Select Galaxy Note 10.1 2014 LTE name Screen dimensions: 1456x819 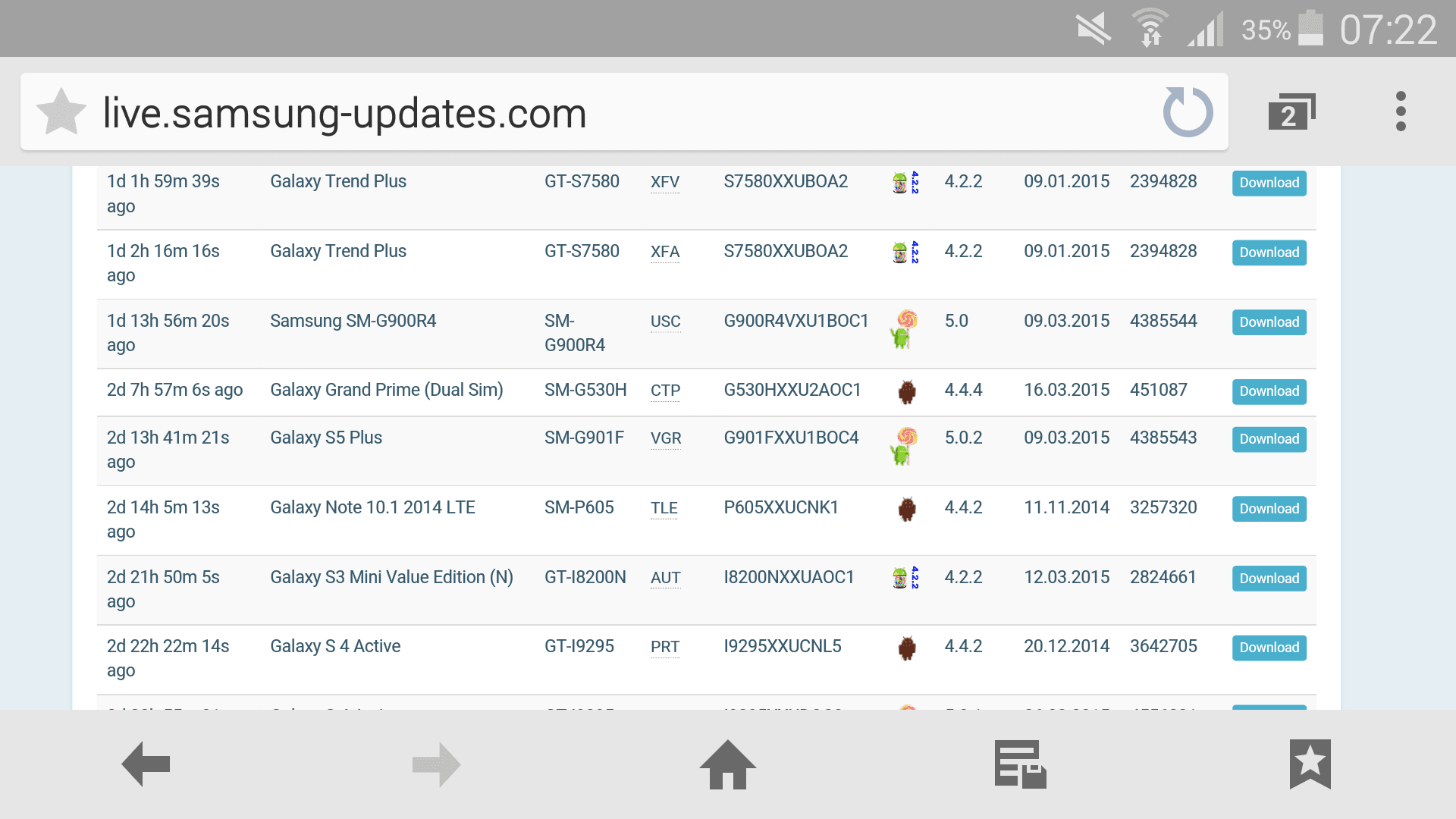pos(372,507)
